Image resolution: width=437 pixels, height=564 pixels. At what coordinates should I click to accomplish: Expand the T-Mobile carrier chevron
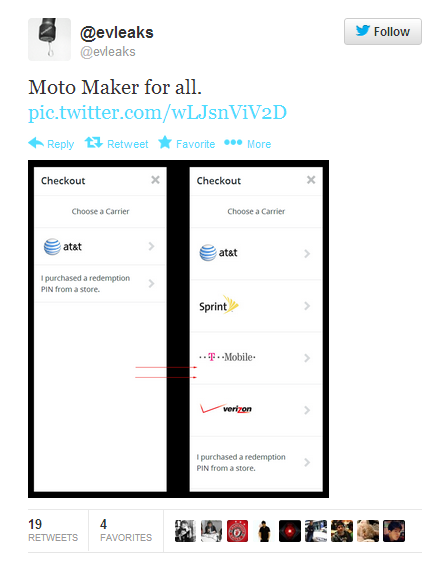pos(307,358)
